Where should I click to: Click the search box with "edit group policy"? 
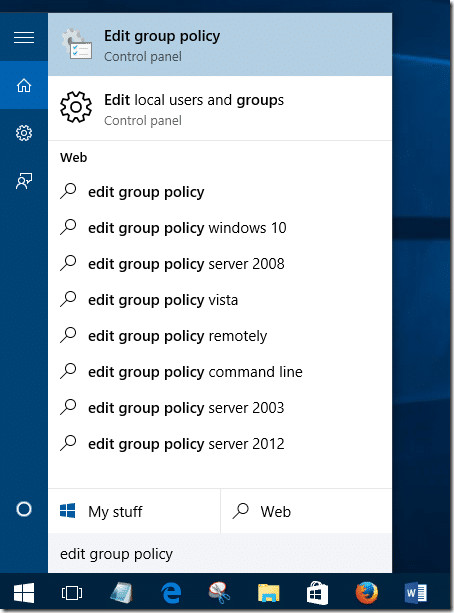(x=220, y=554)
